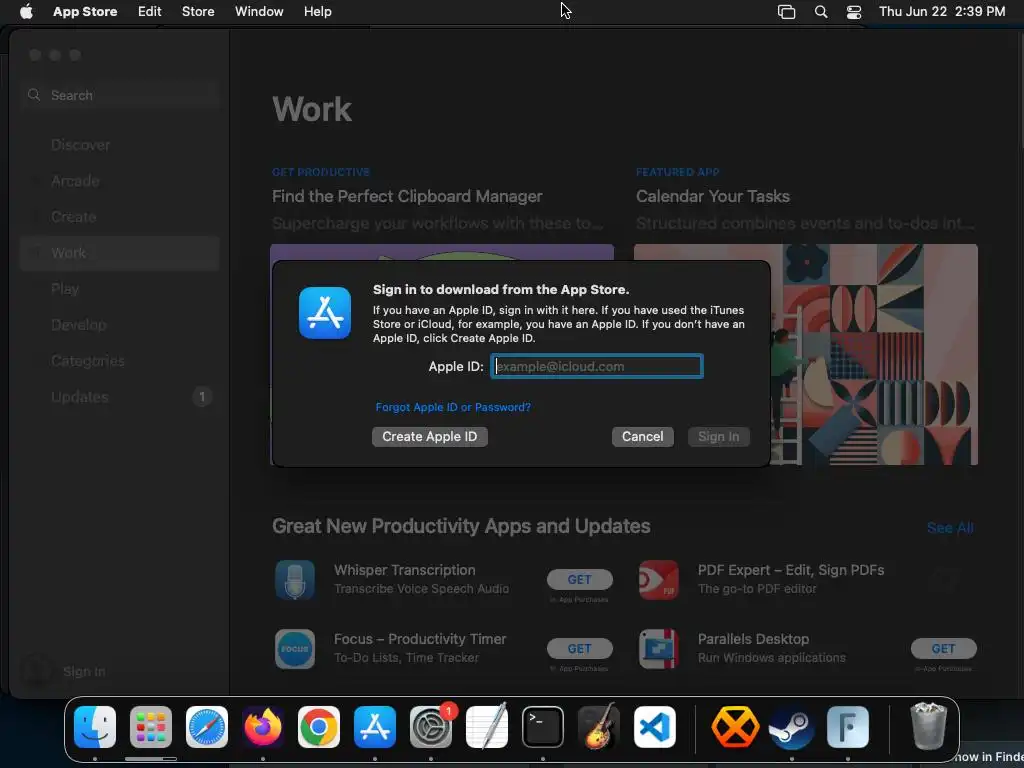The width and height of the screenshot is (1024, 768).
Task: Open Visual Studio Code from the dock
Action: click(x=655, y=727)
